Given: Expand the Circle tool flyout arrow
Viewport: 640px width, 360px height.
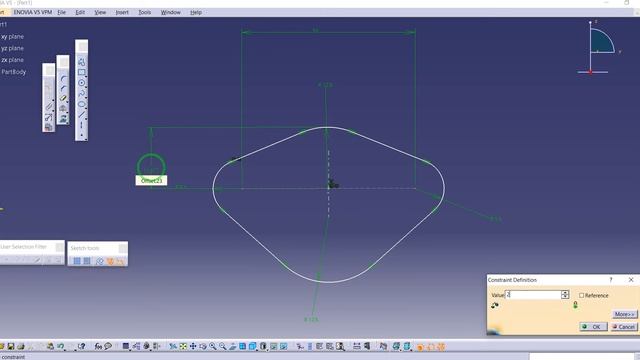Looking at the screenshot, I should point(86,87).
